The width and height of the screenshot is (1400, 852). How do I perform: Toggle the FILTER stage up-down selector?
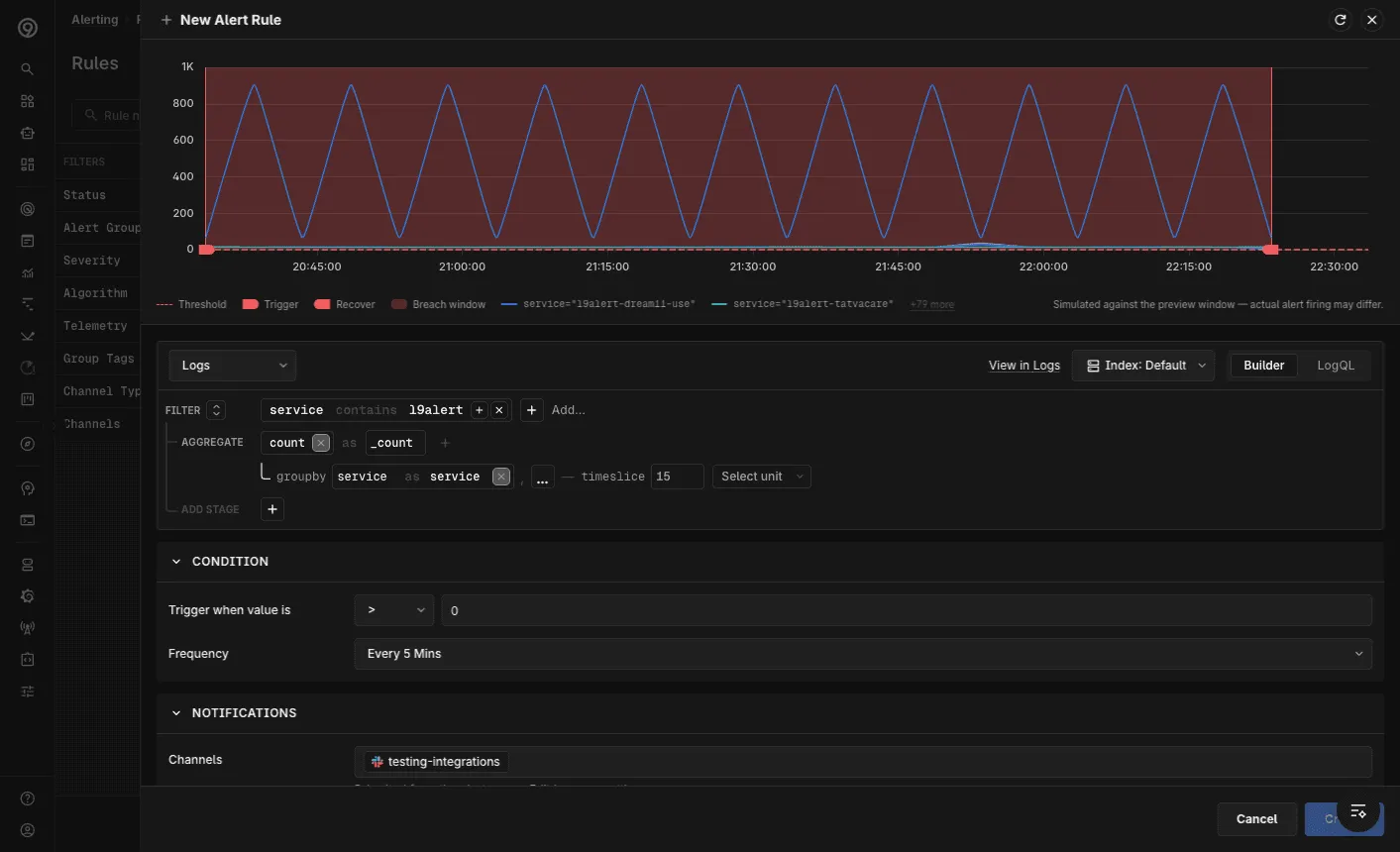coord(216,410)
